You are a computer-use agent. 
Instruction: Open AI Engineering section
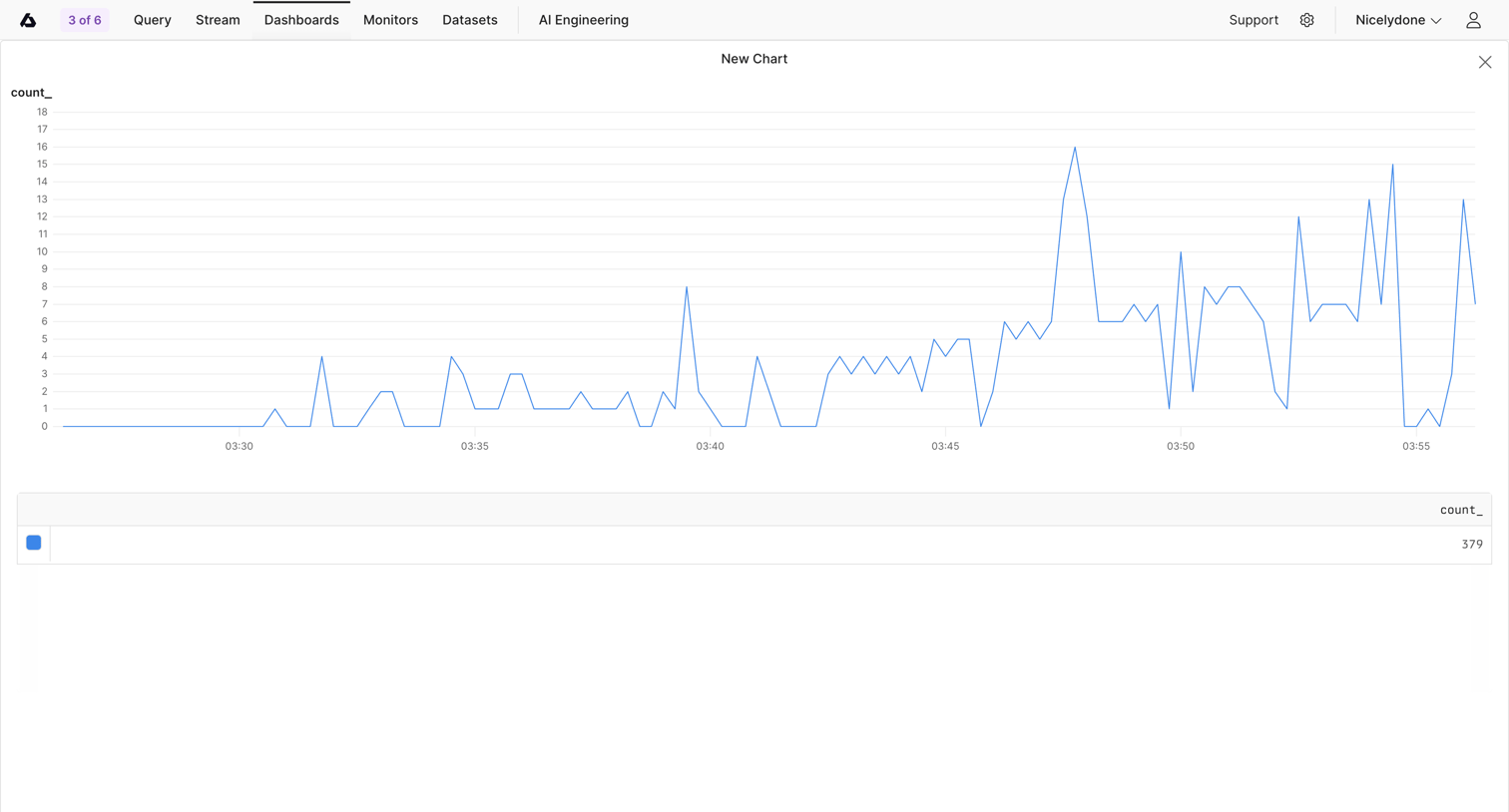tap(584, 20)
